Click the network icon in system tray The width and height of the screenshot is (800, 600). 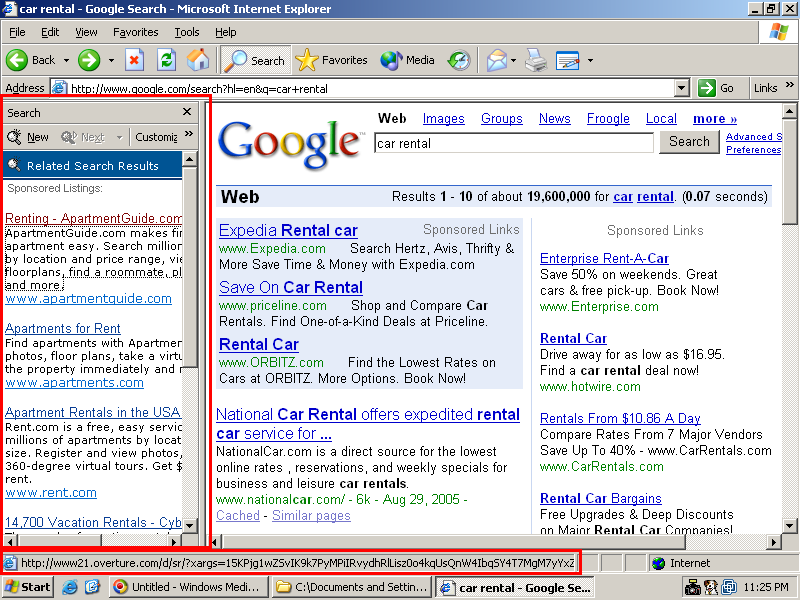729,588
